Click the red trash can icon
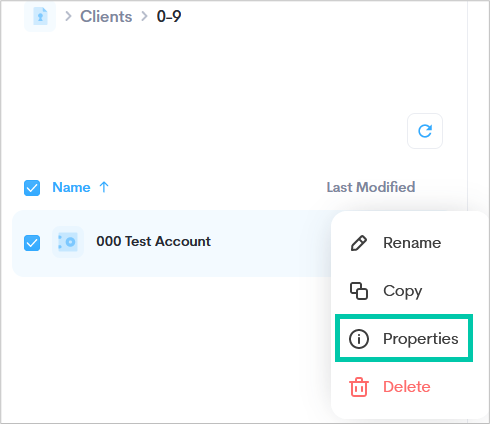This screenshot has height=424, width=490. click(359, 387)
